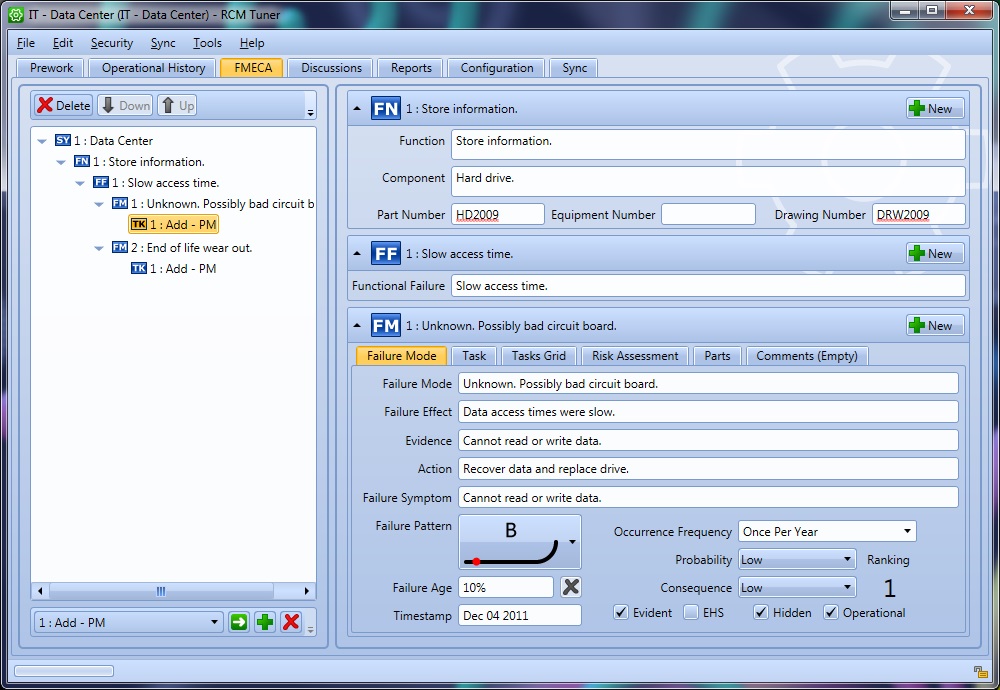Click the Down button in tree toolbar

(x=124, y=105)
